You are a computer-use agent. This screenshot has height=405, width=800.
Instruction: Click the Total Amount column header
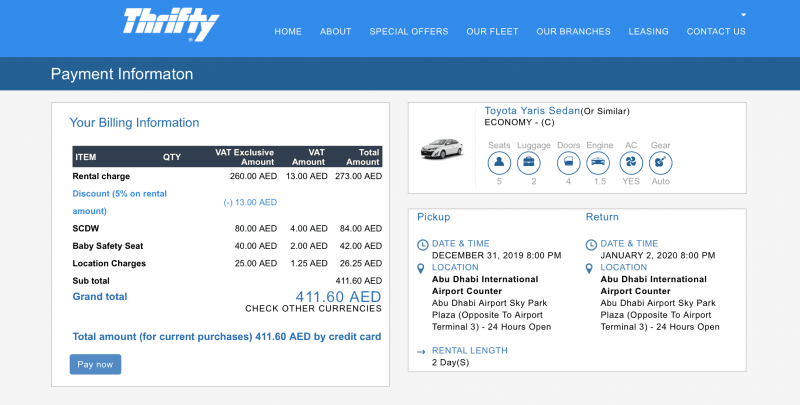(363, 157)
